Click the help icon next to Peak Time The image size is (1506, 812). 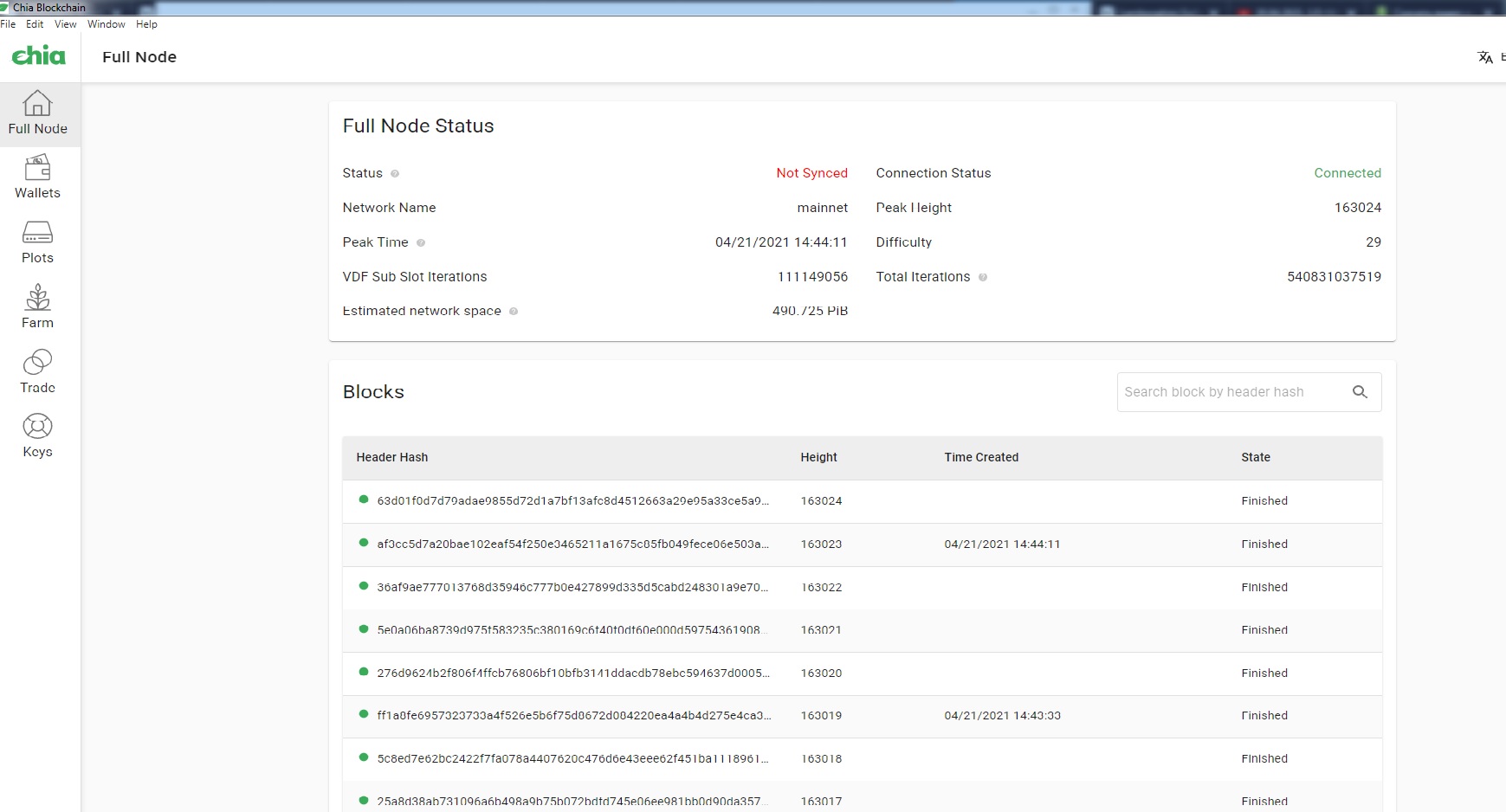pyautogui.click(x=421, y=242)
